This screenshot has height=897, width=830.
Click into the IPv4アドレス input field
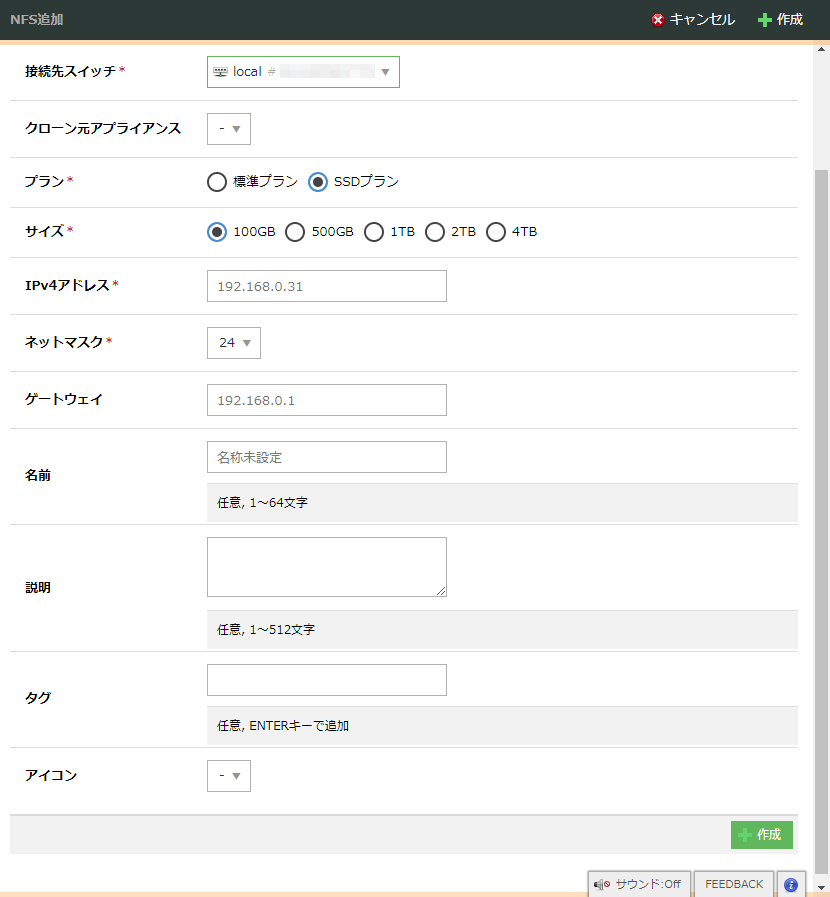(326, 286)
